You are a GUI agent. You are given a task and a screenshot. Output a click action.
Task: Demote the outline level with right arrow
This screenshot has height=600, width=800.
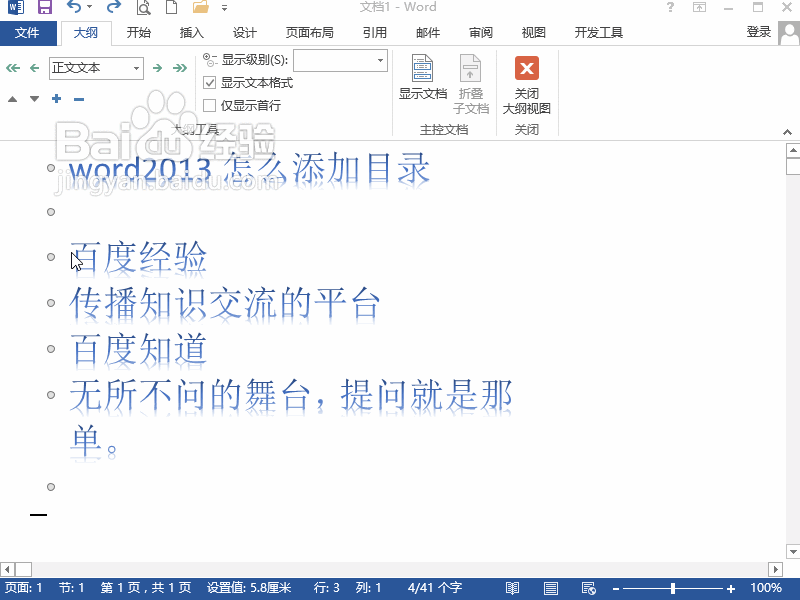click(157, 68)
